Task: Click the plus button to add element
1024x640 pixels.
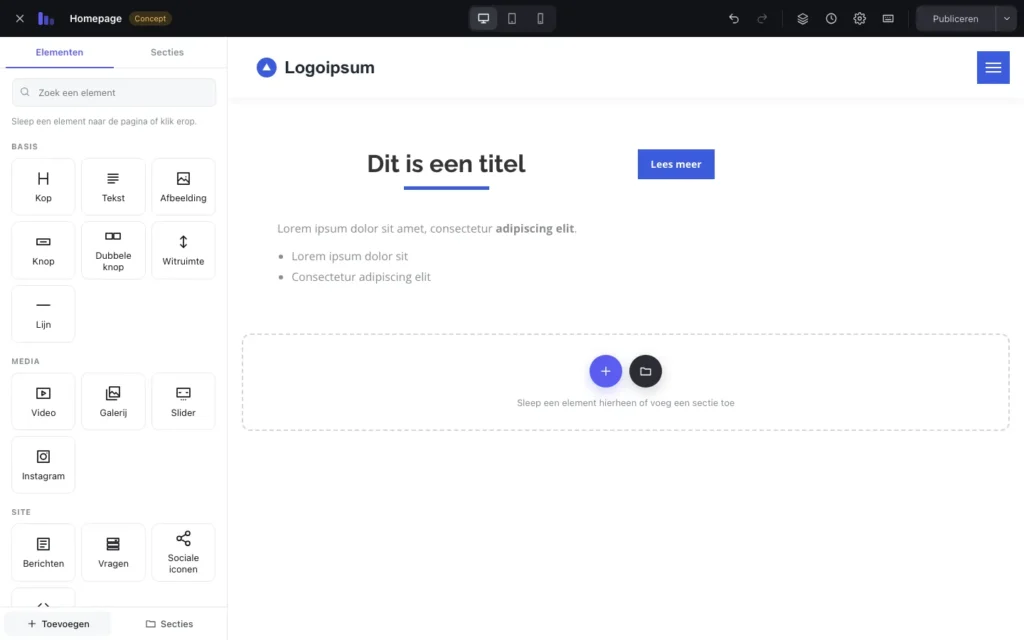Action: 605,371
